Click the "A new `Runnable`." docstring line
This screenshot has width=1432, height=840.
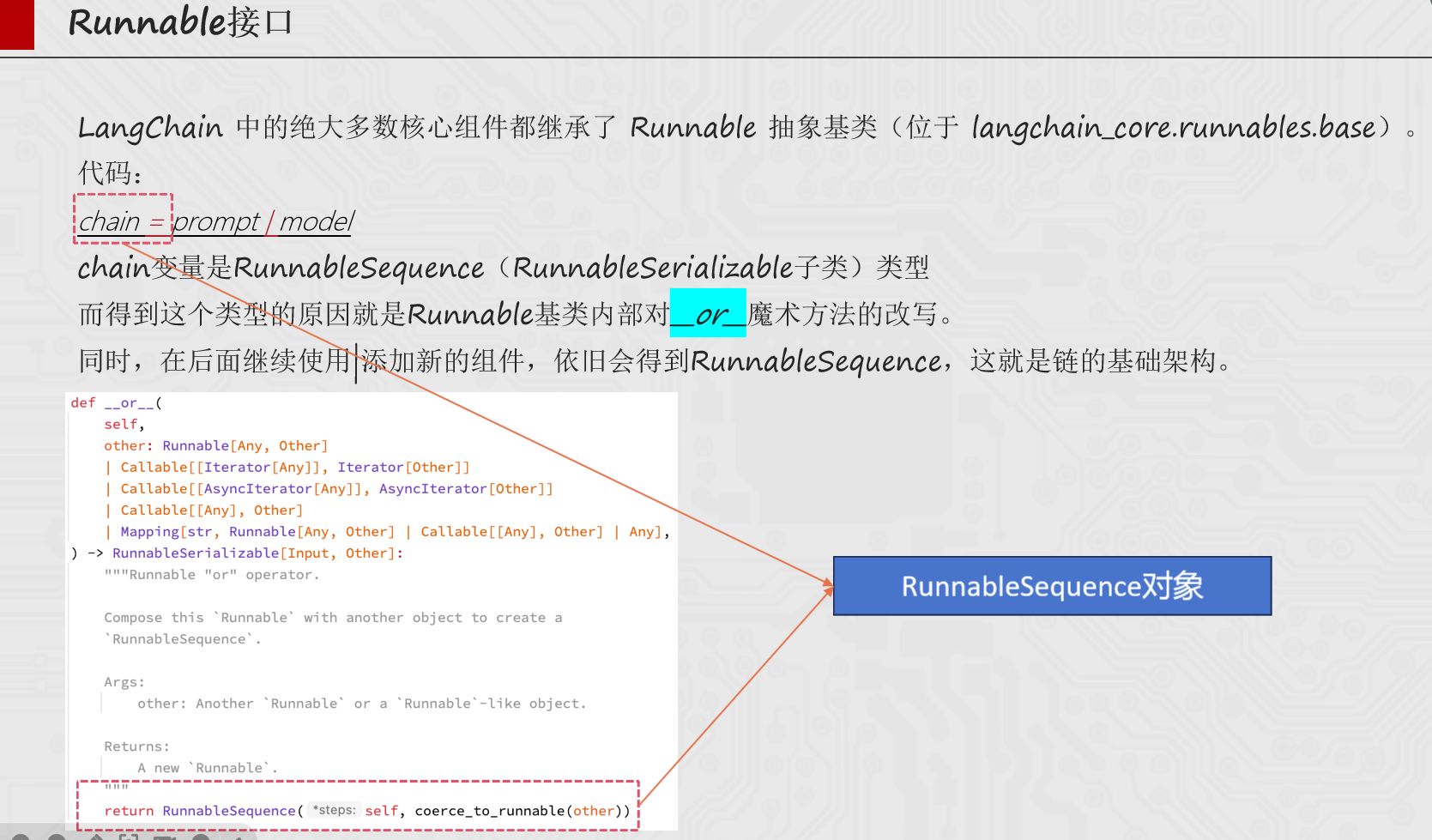[x=208, y=767]
